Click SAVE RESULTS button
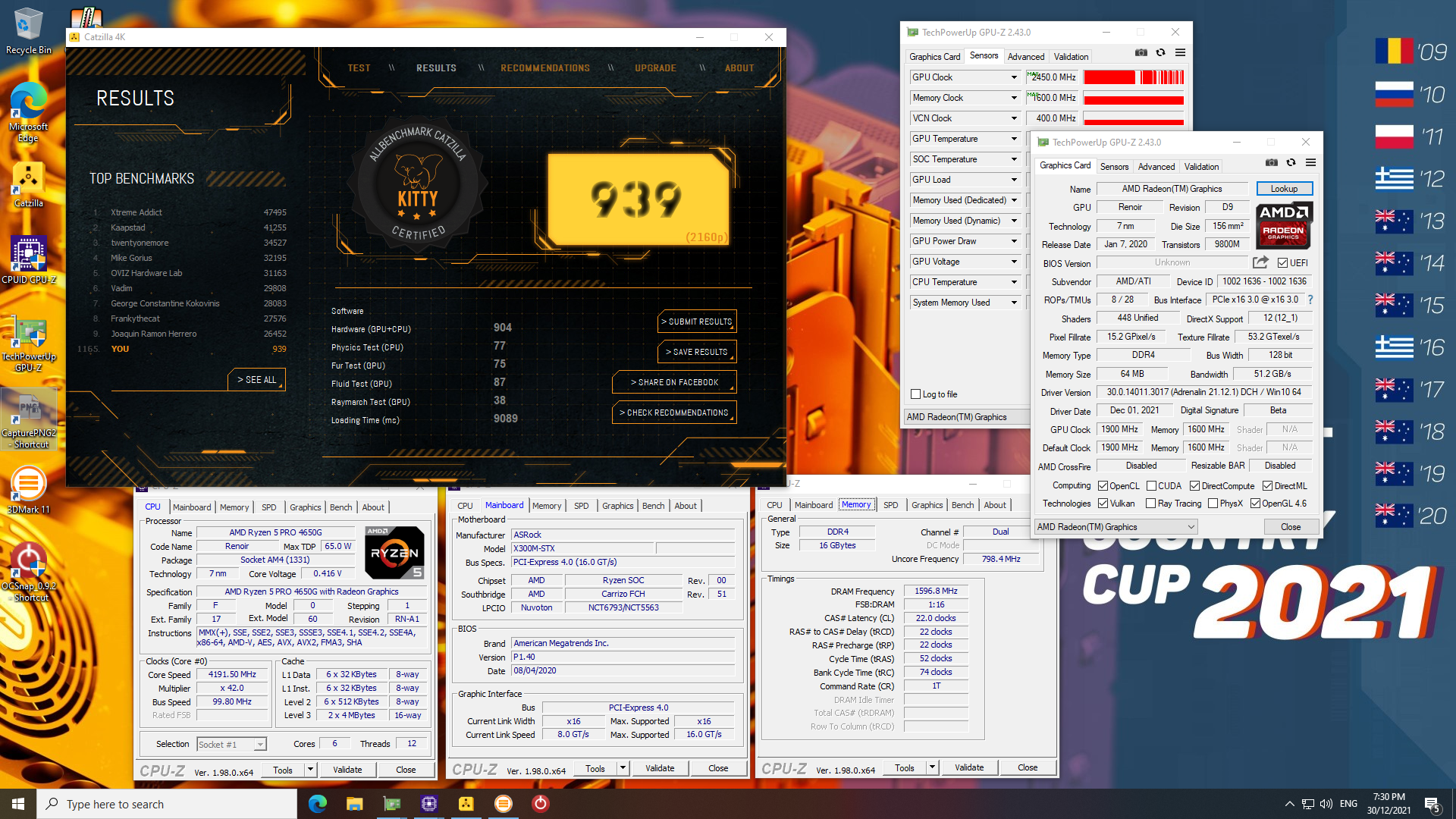Viewport: 1456px width, 819px height. point(697,352)
